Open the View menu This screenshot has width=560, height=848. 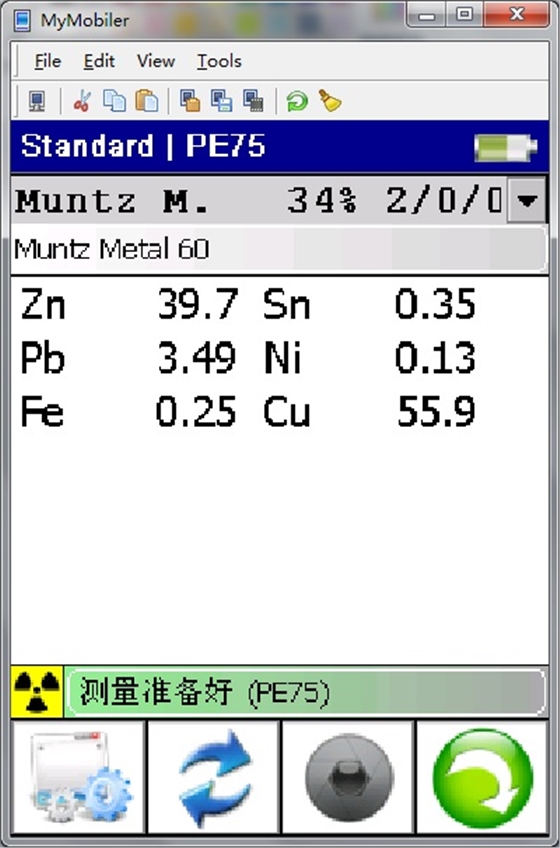(x=156, y=61)
